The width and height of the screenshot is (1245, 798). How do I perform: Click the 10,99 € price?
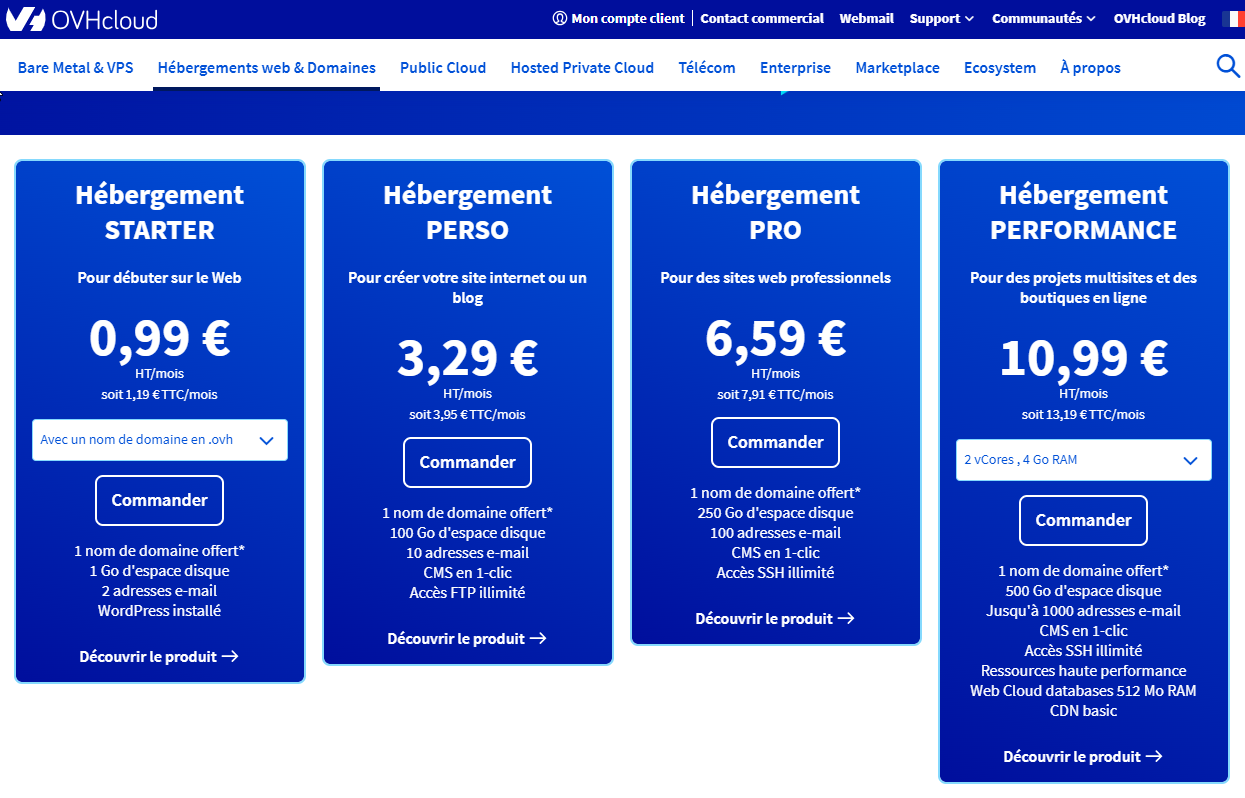pos(1084,358)
